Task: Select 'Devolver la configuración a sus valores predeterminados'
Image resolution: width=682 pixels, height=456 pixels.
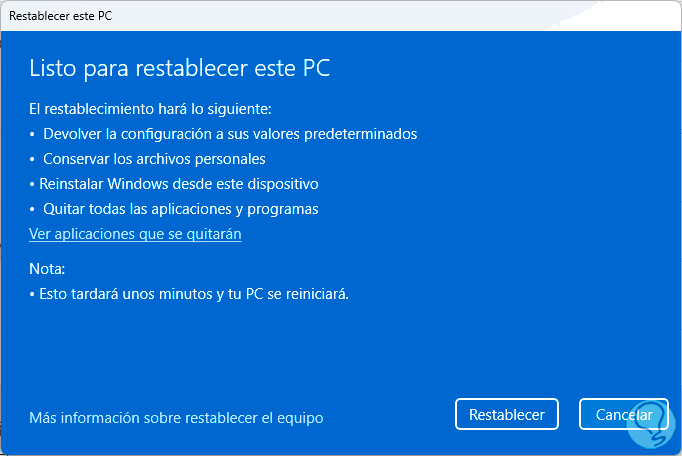Action: coord(230,133)
